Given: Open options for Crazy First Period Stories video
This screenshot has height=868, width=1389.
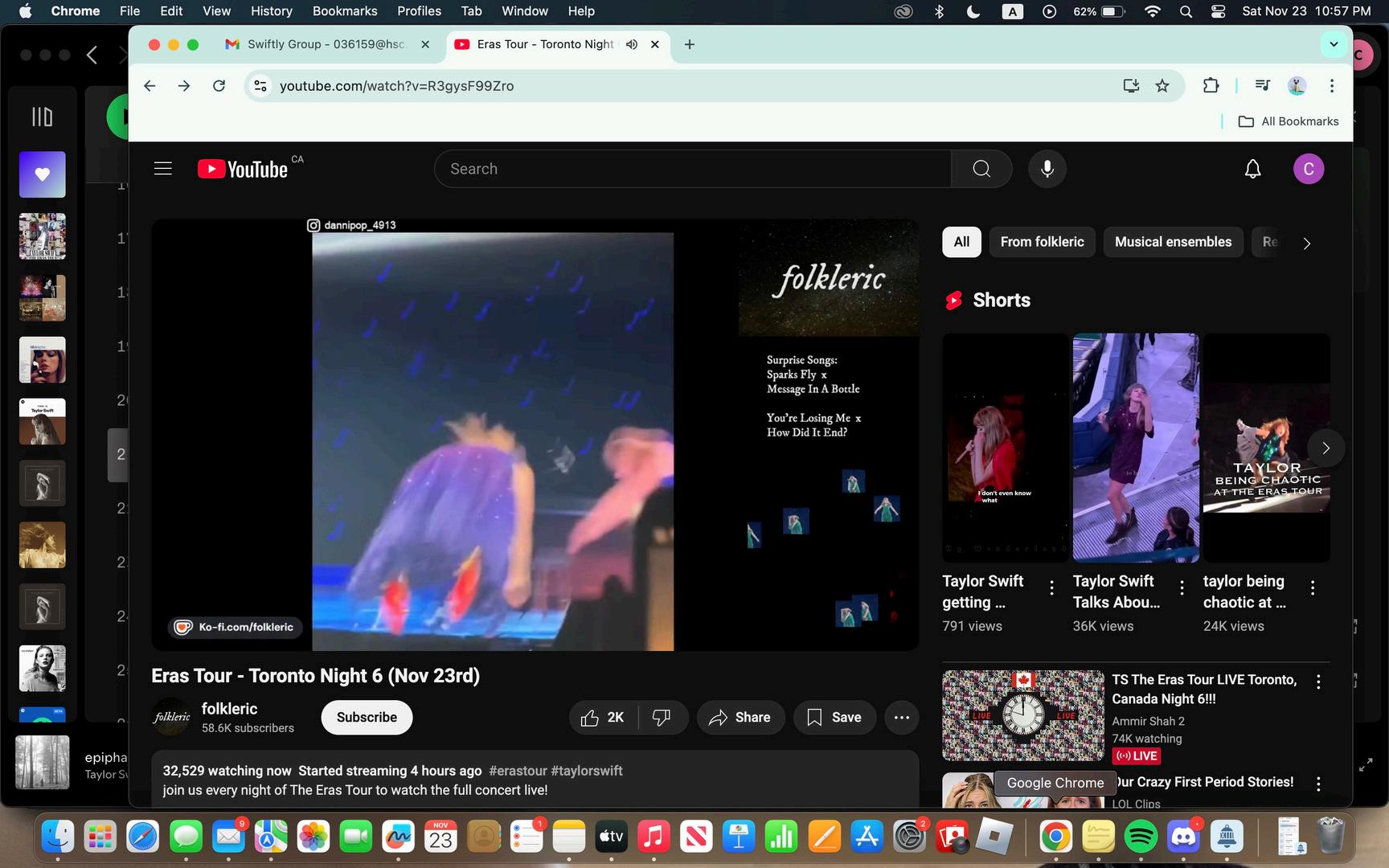Looking at the screenshot, I should coord(1318,784).
